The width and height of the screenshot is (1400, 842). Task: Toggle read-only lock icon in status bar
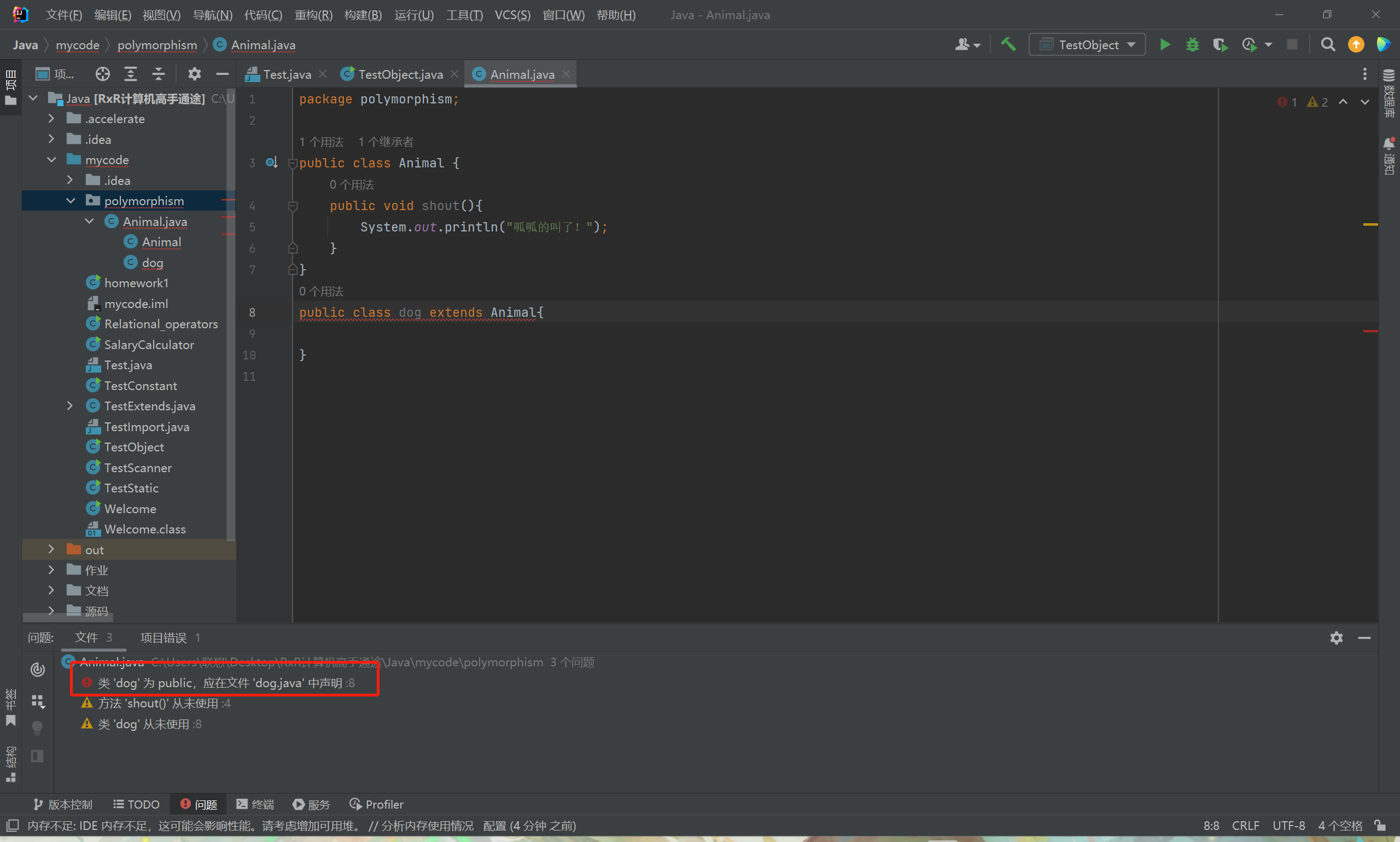click(x=1380, y=826)
